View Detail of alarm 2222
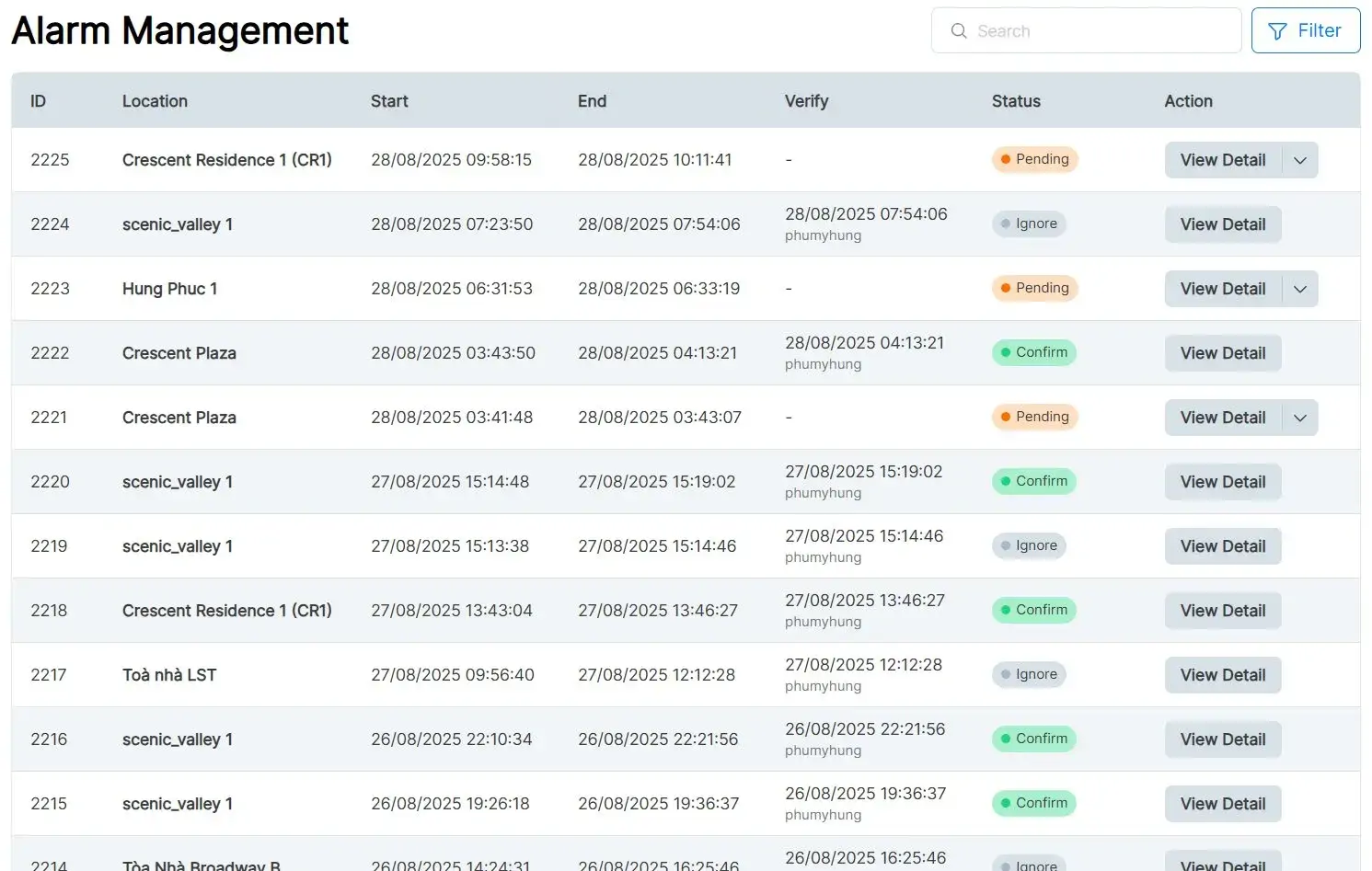The height and width of the screenshot is (871, 1372). 1223,353
